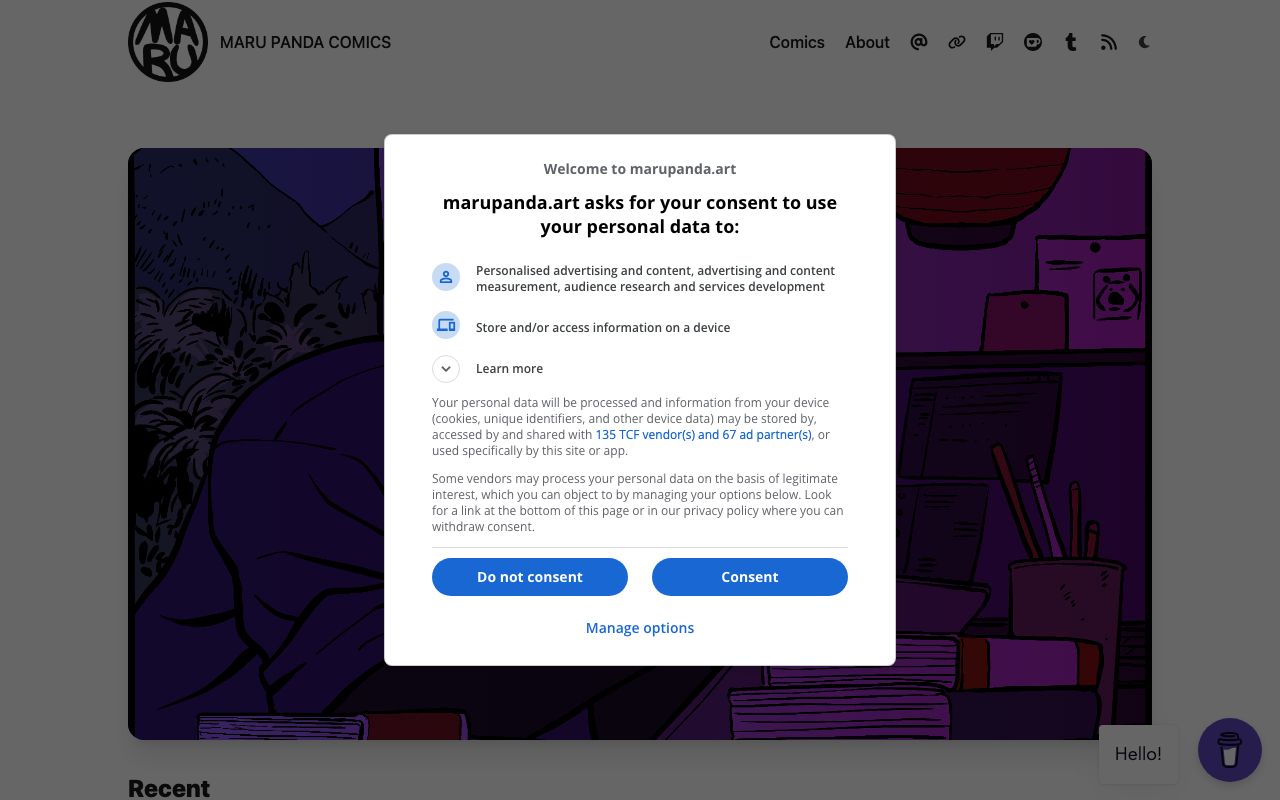Click the coffee cup widget button
The image size is (1280, 800).
click(x=1229, y=750)
